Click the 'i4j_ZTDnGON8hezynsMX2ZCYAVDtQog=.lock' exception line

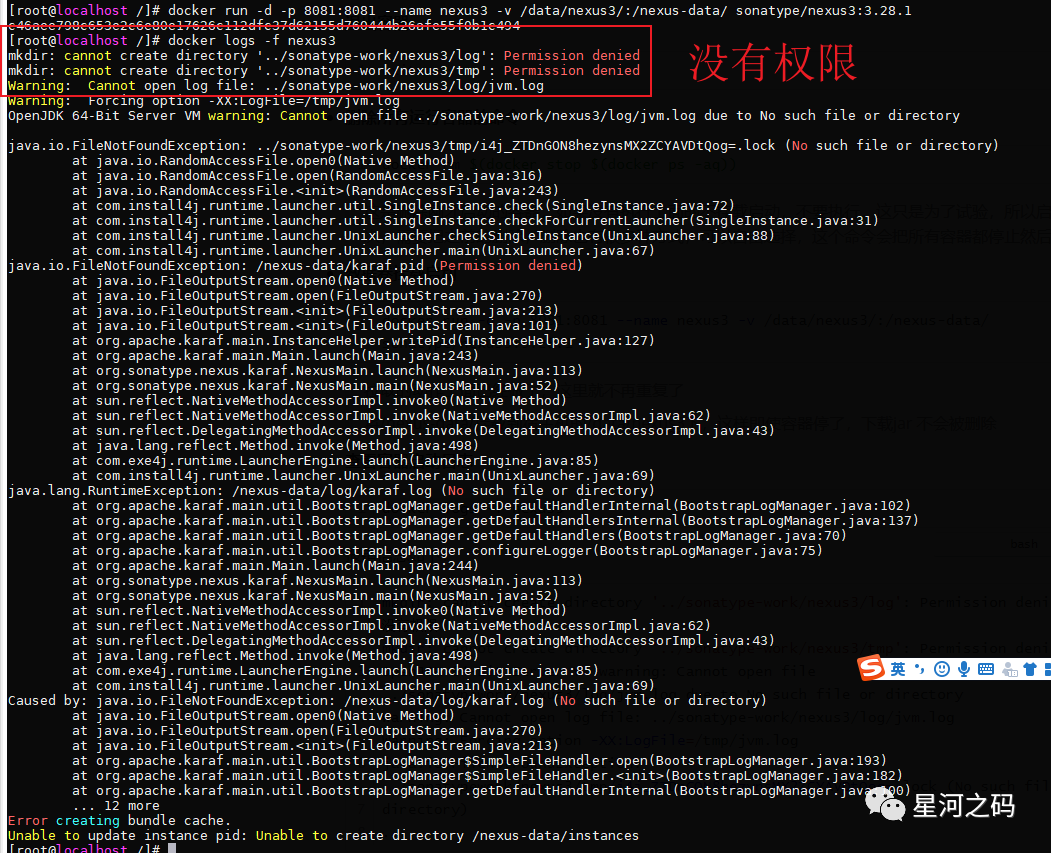tap(503, 145)
